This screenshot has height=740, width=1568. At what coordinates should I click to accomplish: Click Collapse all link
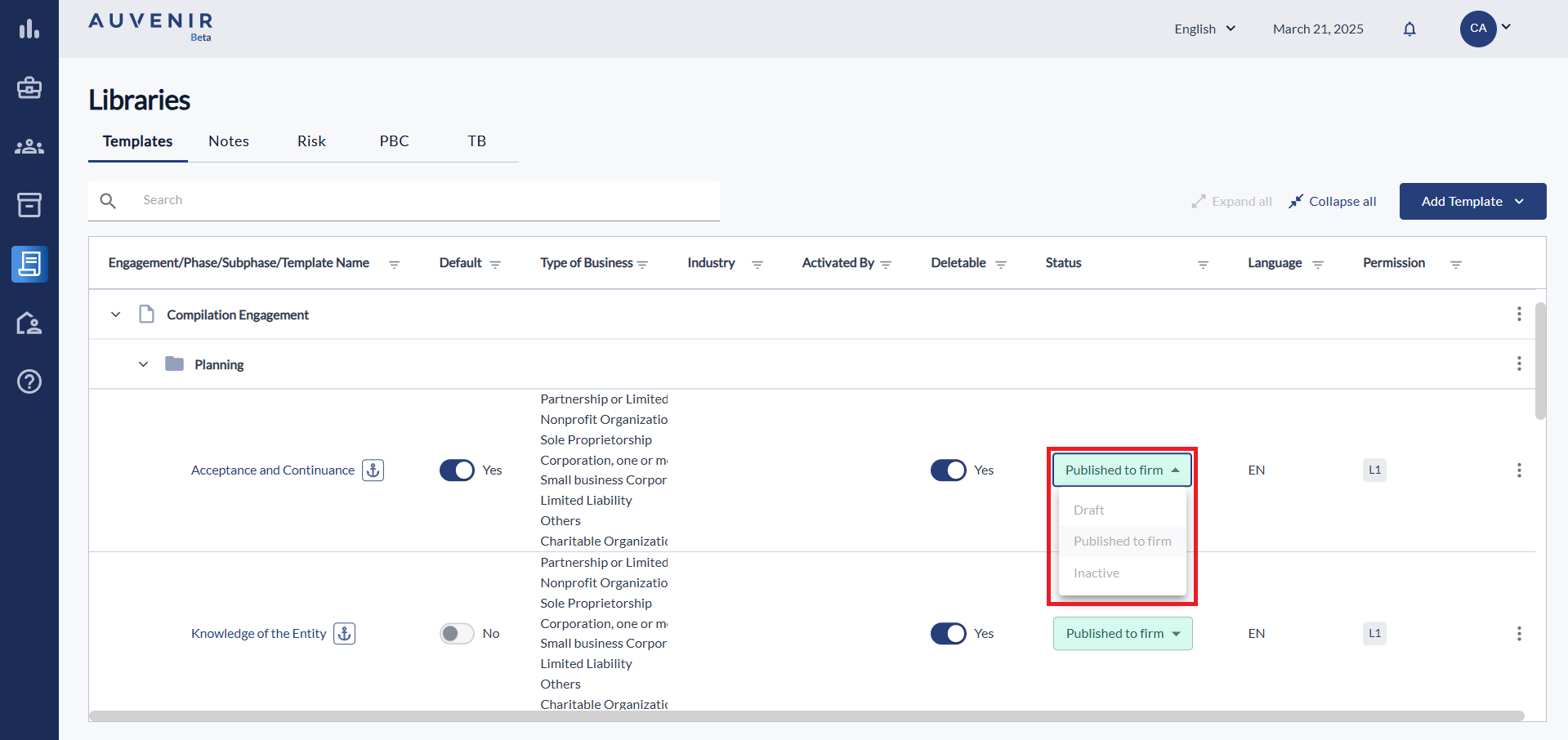click(1333, 202)
